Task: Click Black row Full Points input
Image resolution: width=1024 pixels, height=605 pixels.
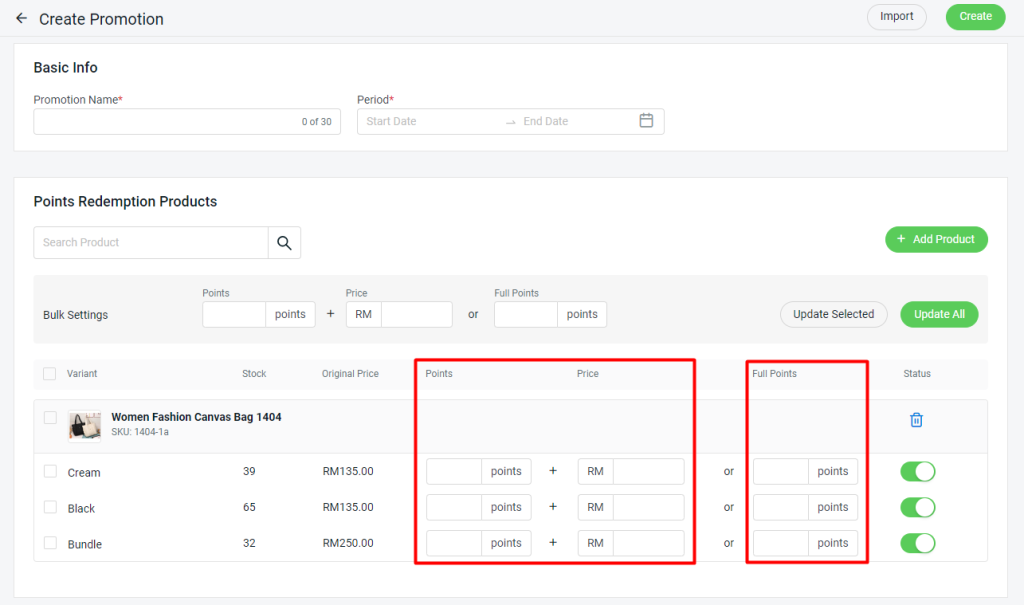Action: 781,507
